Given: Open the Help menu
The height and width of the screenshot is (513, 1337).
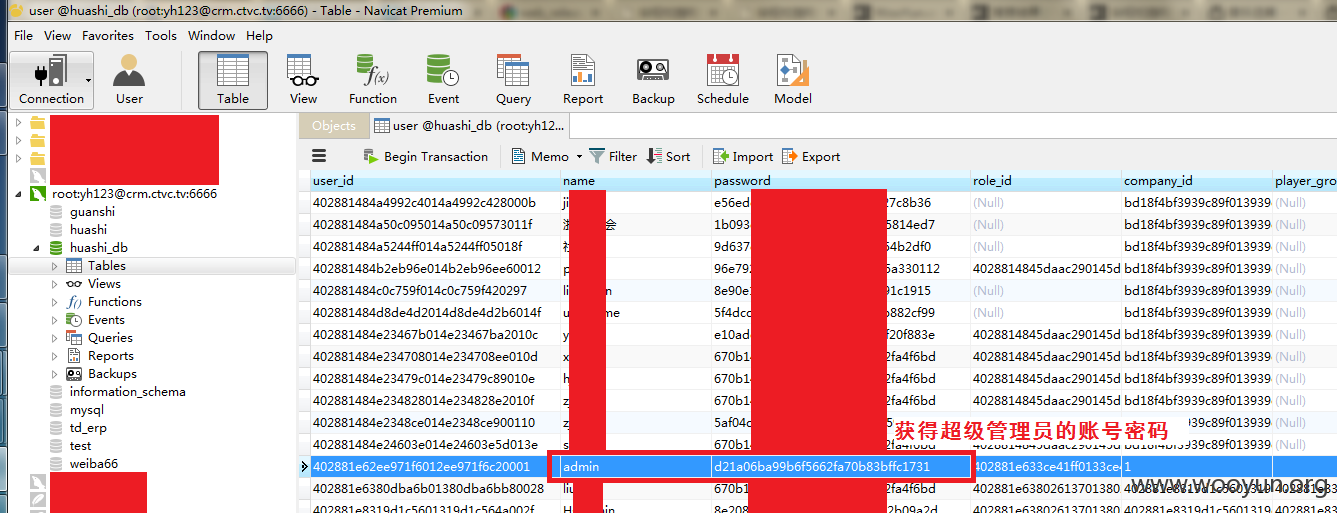Looking at the screenshot, I should point(259,35).
